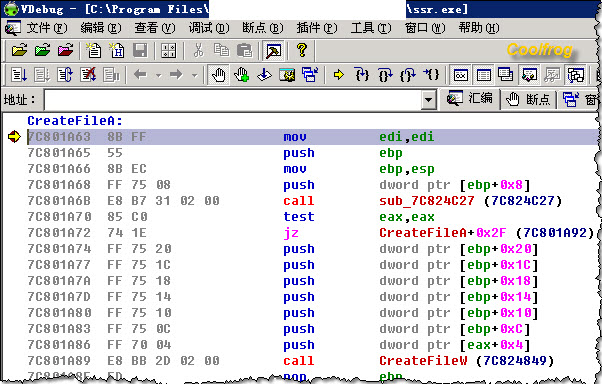Open the 断点(B) menu

(x=263, y=28)
